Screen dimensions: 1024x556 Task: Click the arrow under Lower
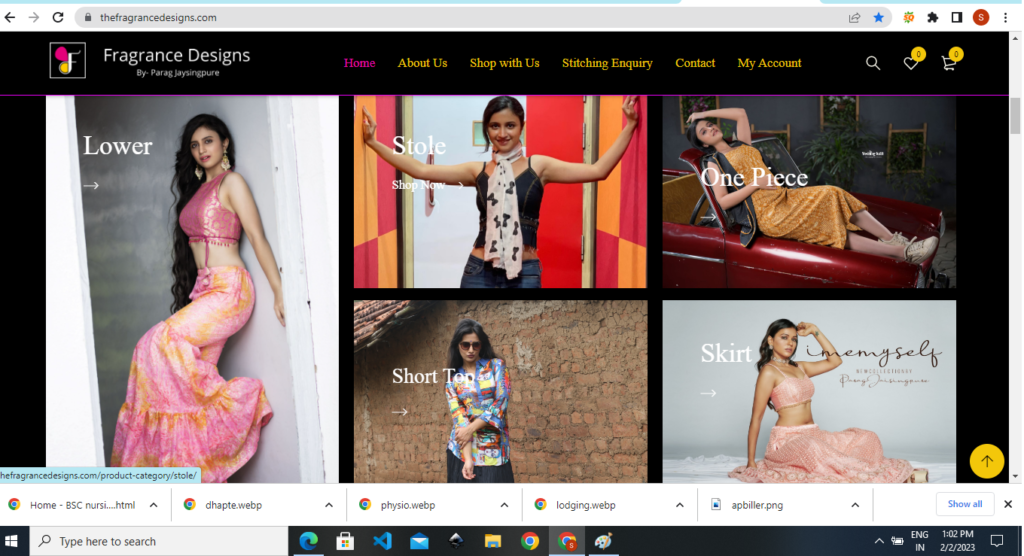click(91, 186)
